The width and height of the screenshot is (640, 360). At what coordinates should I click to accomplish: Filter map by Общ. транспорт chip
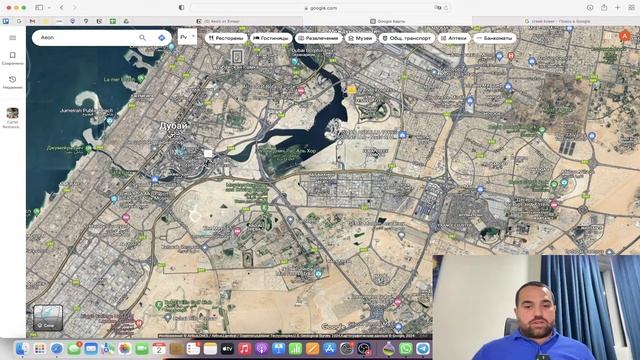407,38
